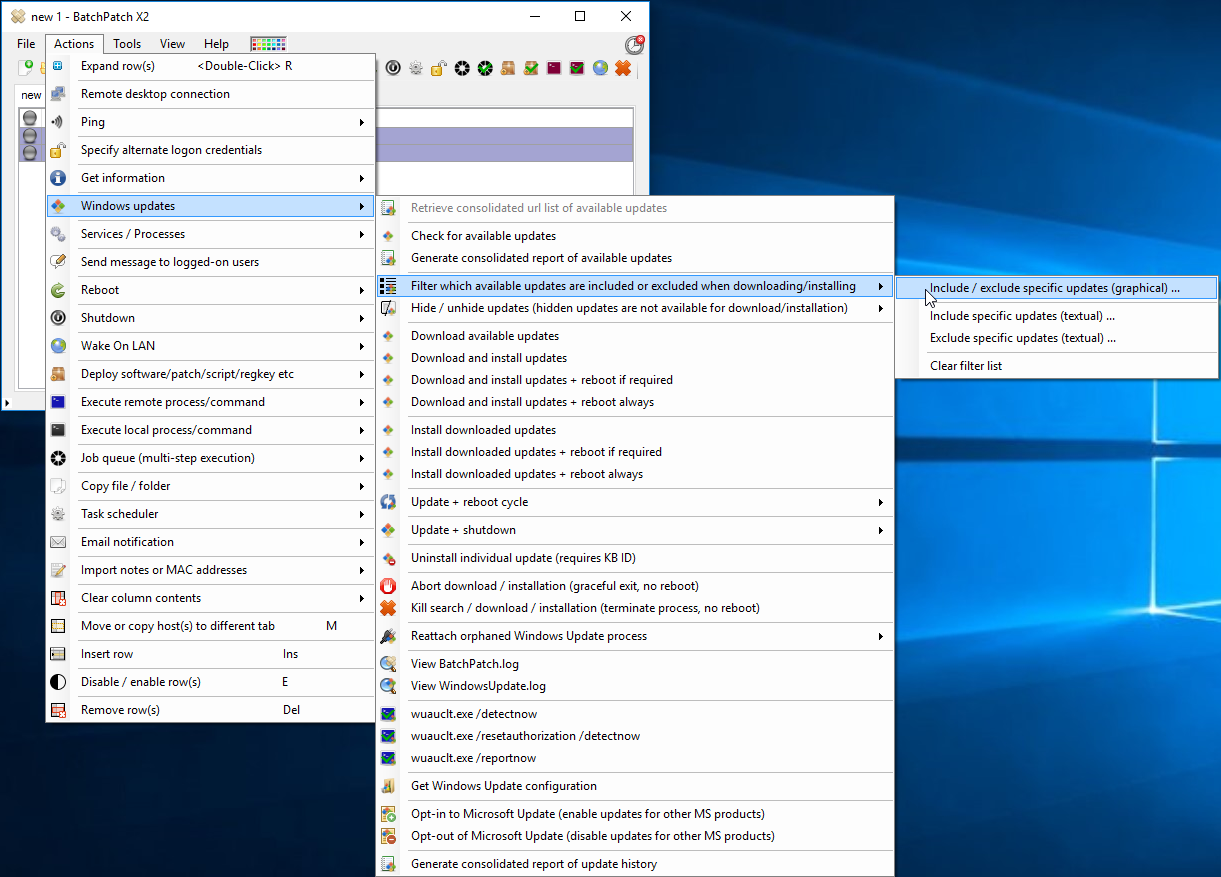The image size is (1221, 877).
Task: Open the Tools menu
Action: 127,44
